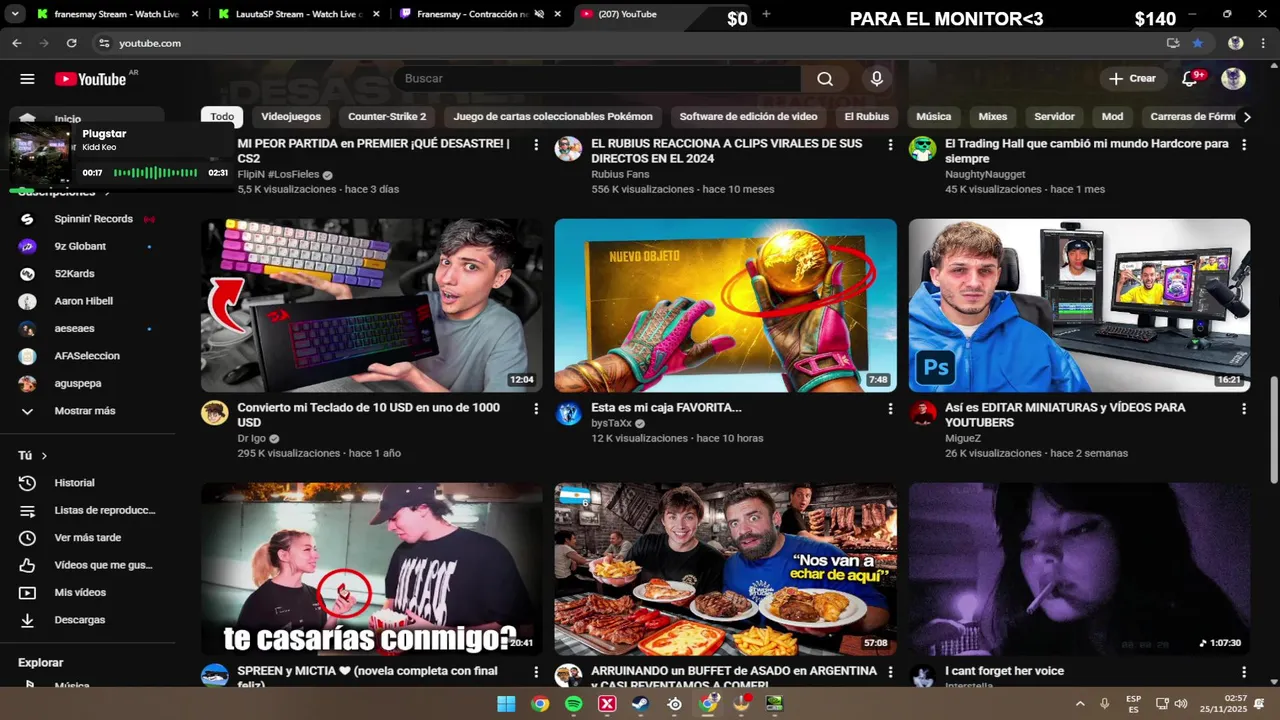Play the golden glove 'NUEVO OBJETO' thumbnail
Screen dimensions: 1280x720
pyautogui.click(x=726, y=305)
